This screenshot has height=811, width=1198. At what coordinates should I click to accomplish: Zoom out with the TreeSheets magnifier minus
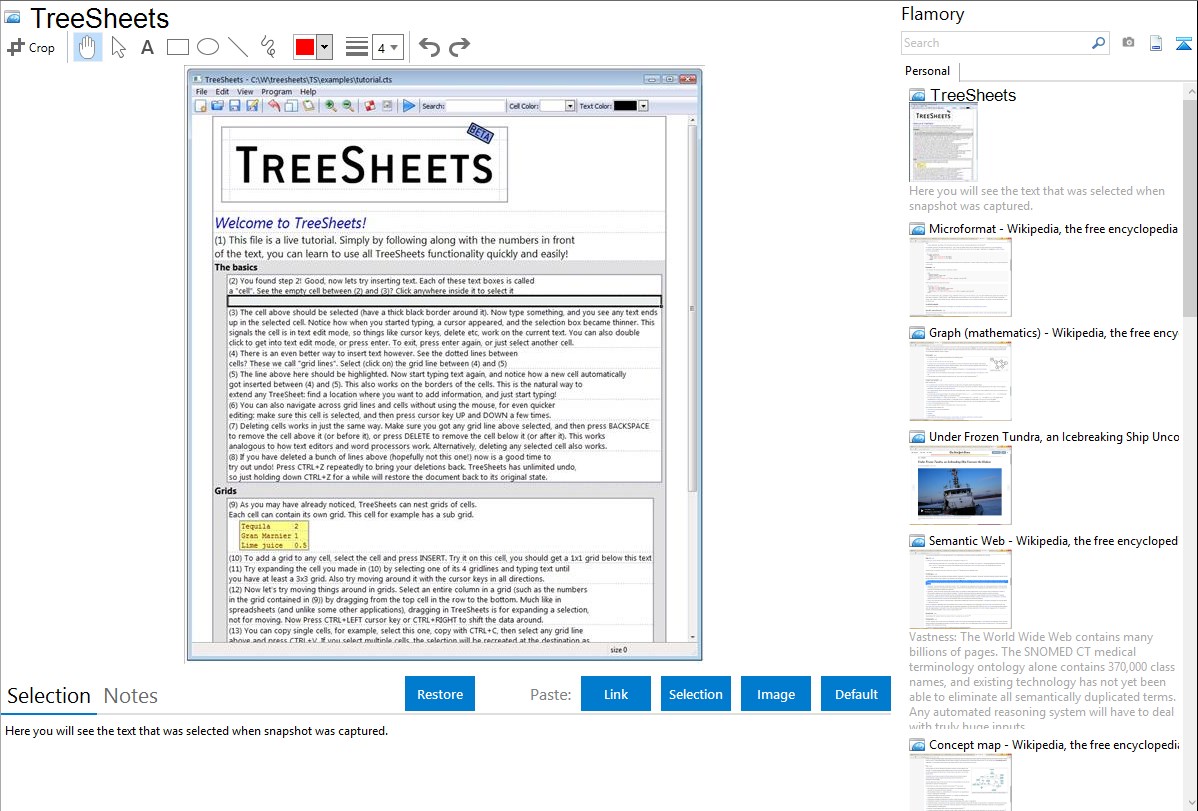(348, 106)
